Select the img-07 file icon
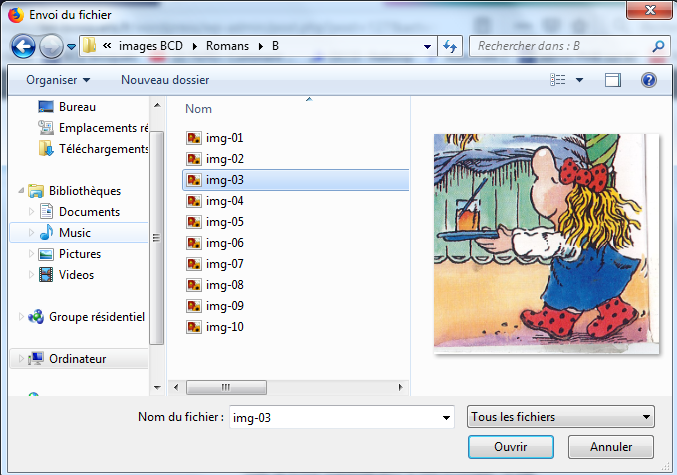 pyautogui.click(x=194, y=264)
